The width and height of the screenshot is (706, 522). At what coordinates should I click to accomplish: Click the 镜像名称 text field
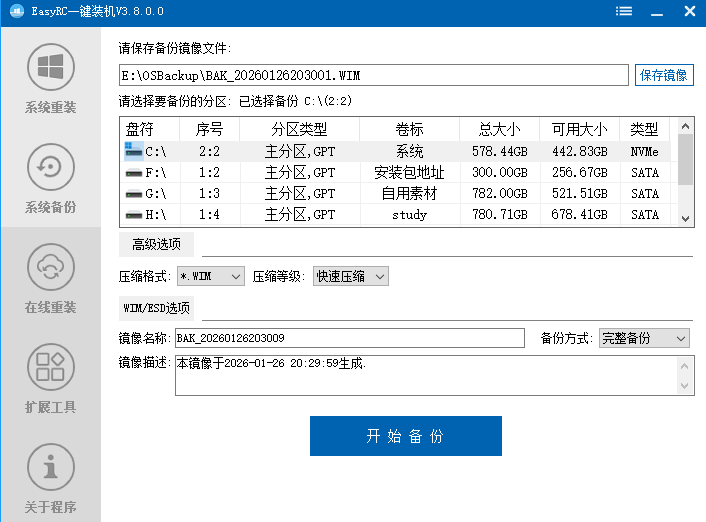pyautogui.click(x=349, y=338)
